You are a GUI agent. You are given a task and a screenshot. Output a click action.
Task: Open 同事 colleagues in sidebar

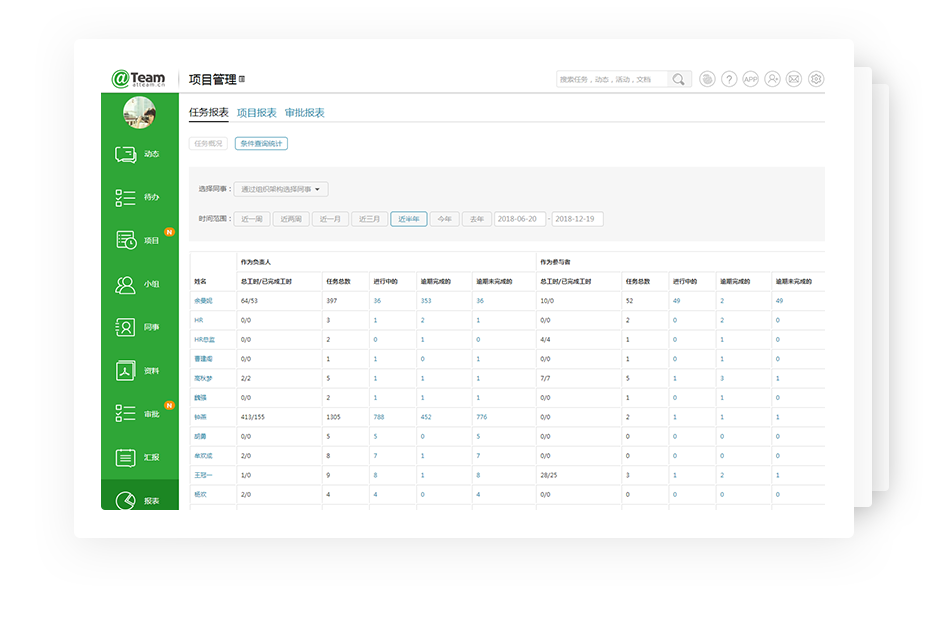coord(138,327)
